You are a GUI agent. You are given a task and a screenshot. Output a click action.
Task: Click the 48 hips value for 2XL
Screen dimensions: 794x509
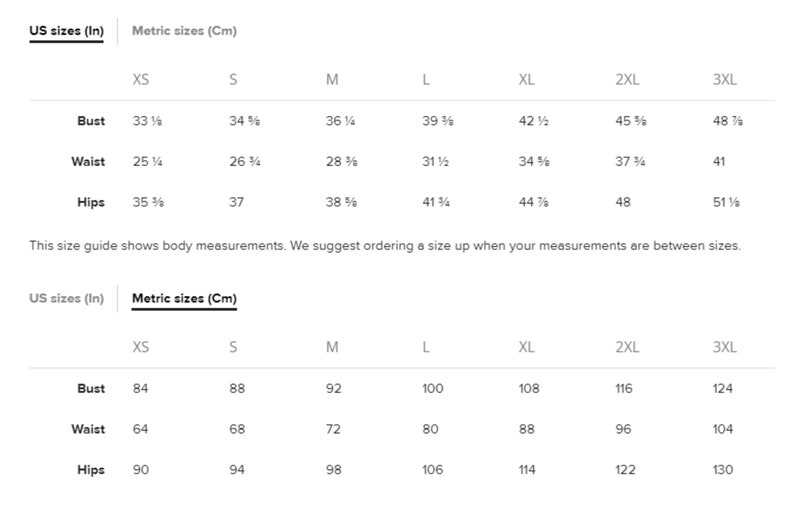click(x=623, y=202)
